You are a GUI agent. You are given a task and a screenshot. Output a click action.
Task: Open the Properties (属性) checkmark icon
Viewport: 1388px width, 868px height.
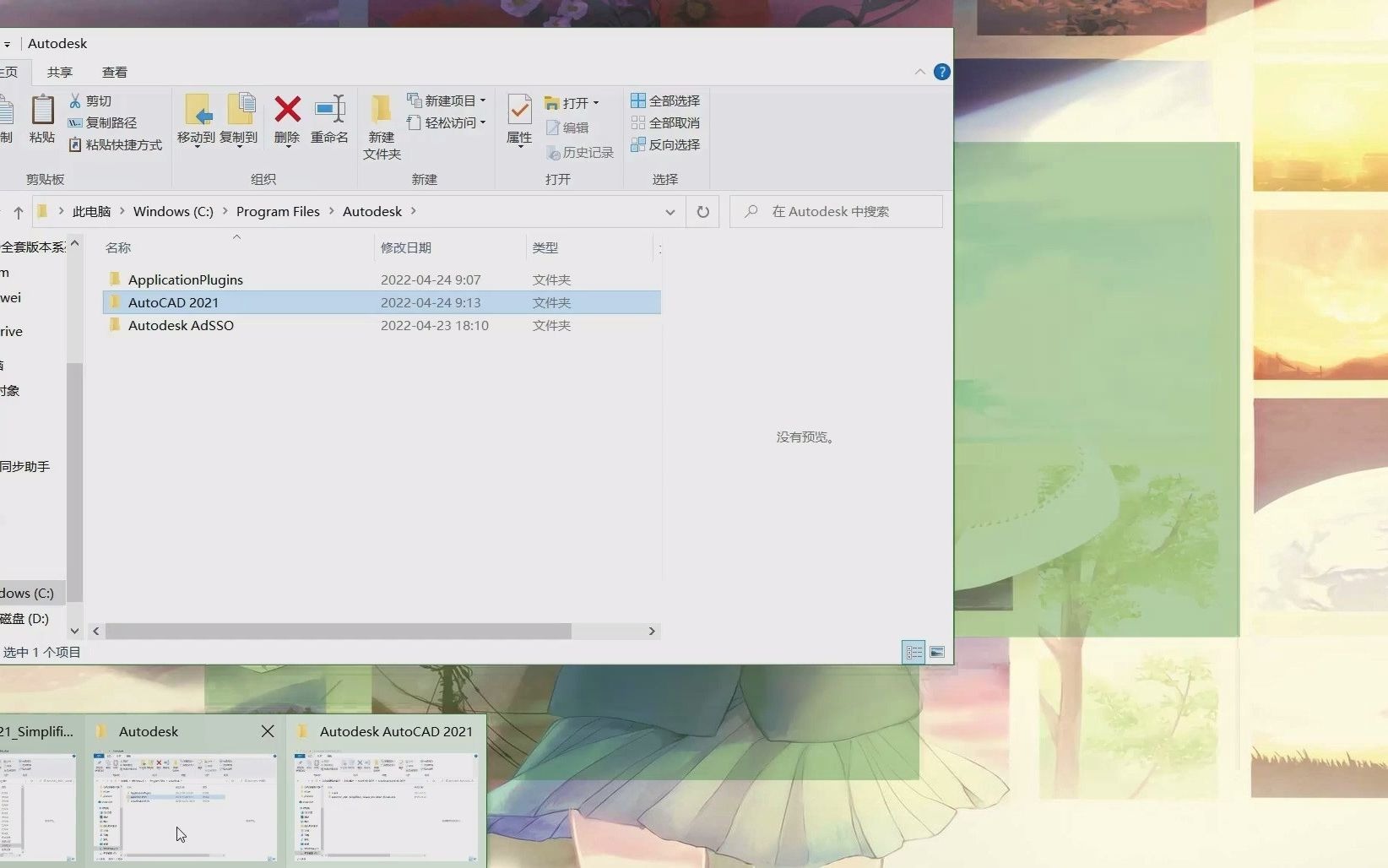coord(519,110)
